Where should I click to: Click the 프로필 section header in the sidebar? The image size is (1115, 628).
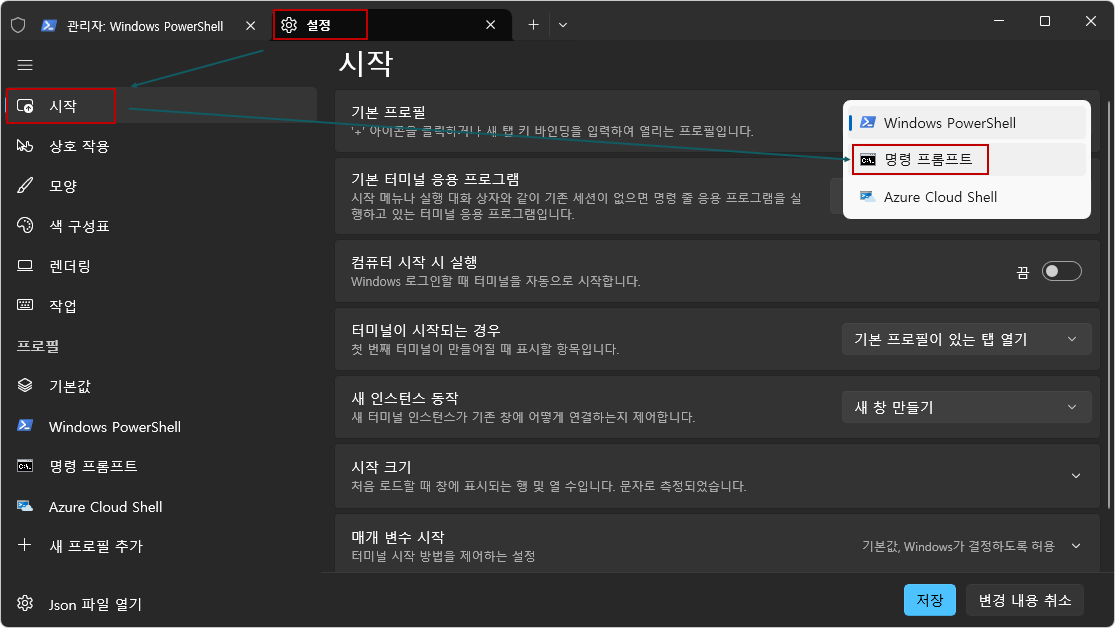[x=38, y=346]
